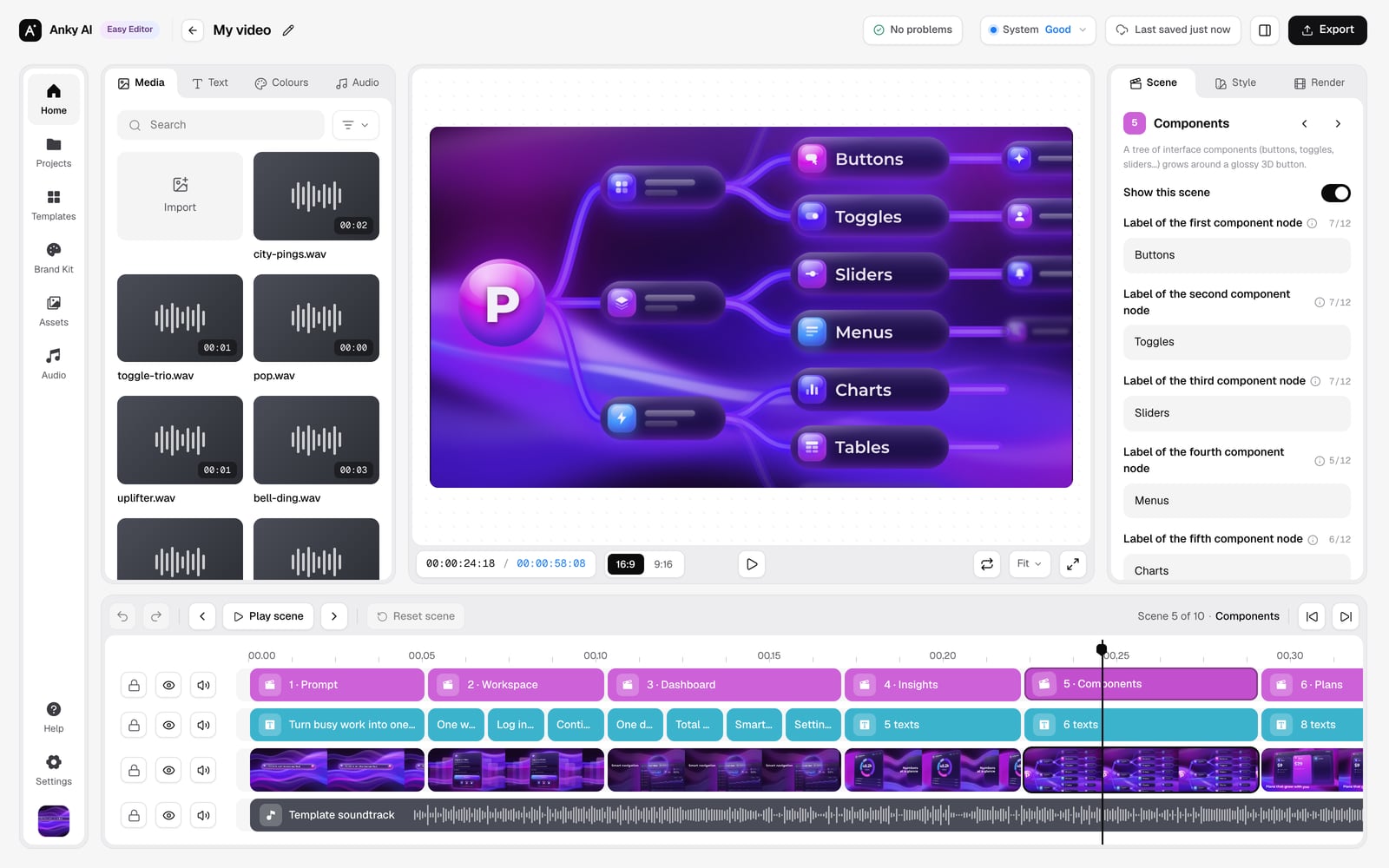The image size is (1389, 868).
Task: Open the Style tab
Action: pos(1235,83)
